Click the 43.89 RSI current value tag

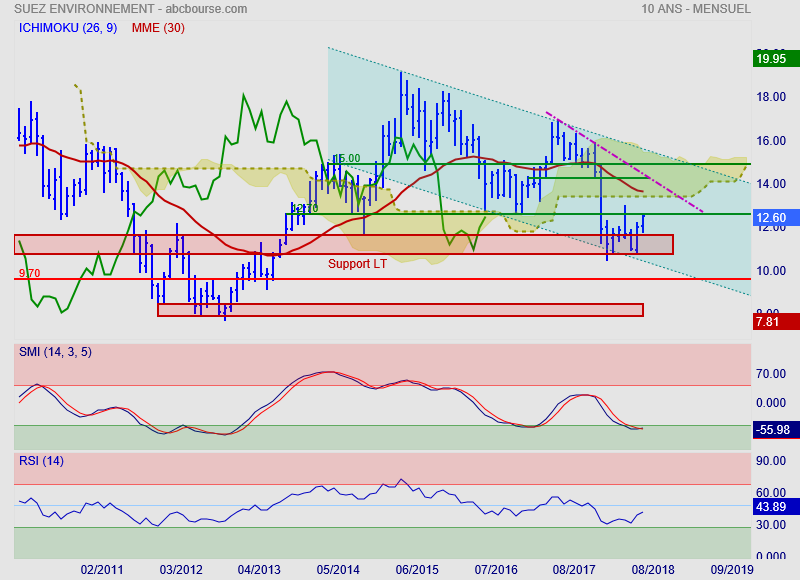[x=776, y=507]
